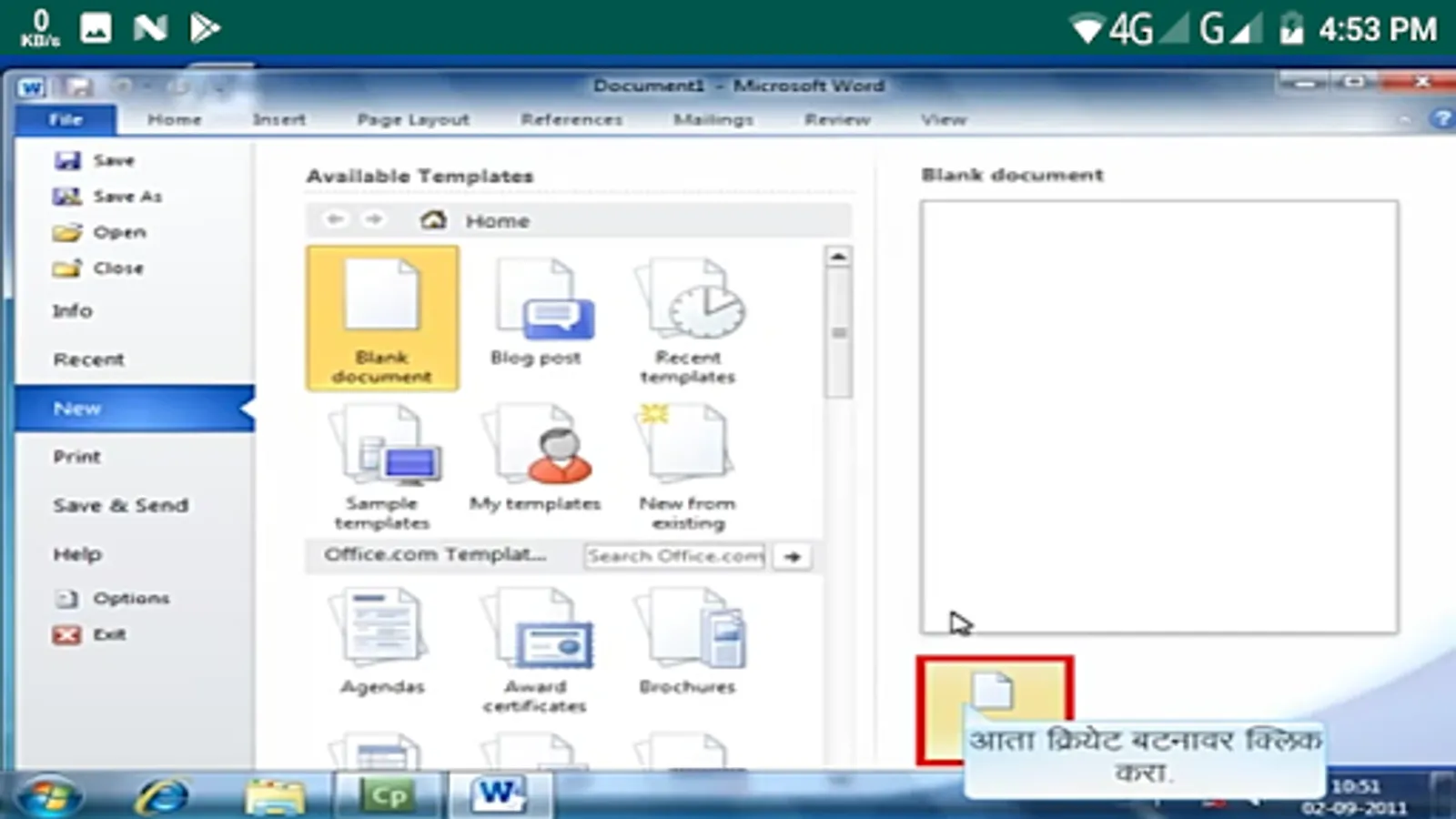Open the Page Layout tab

[413, 119]
